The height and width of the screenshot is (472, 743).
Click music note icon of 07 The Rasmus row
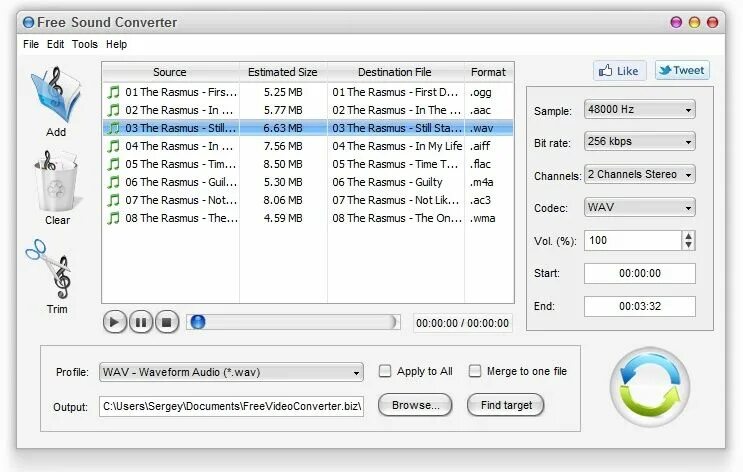[x=113, y=200]
